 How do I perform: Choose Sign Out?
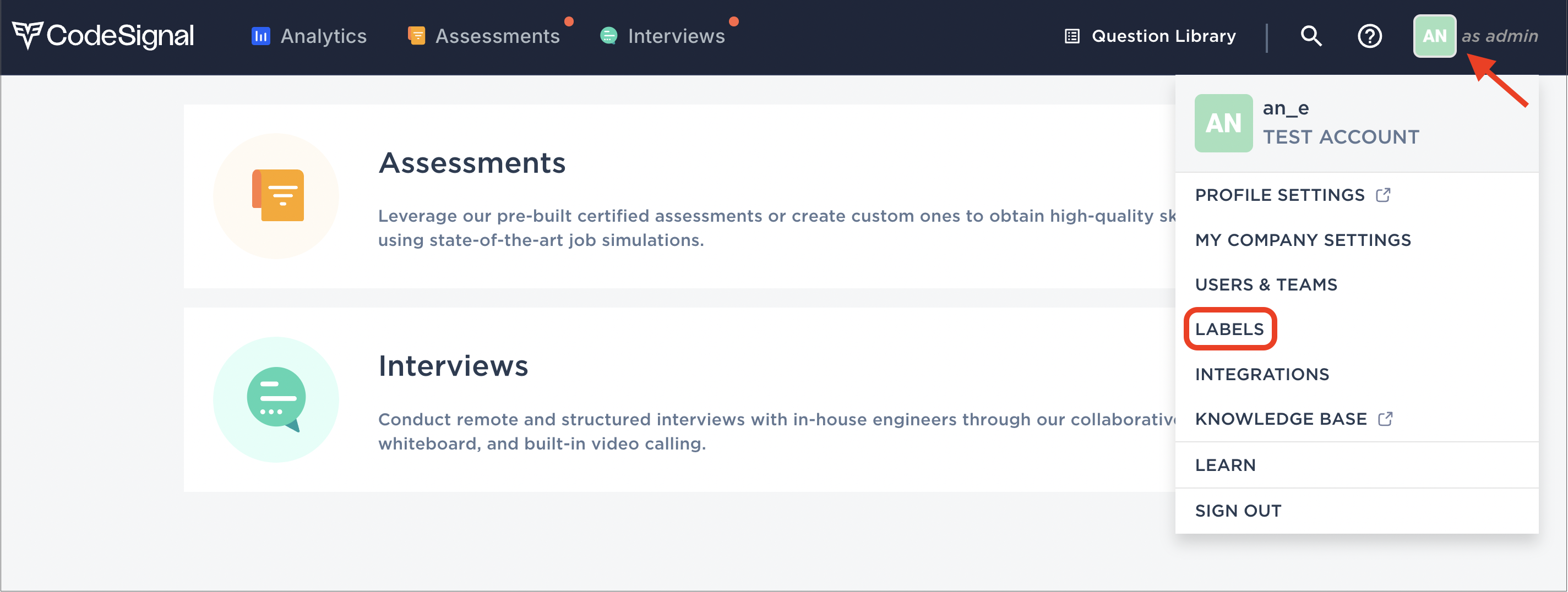[x=1238, y=511]
